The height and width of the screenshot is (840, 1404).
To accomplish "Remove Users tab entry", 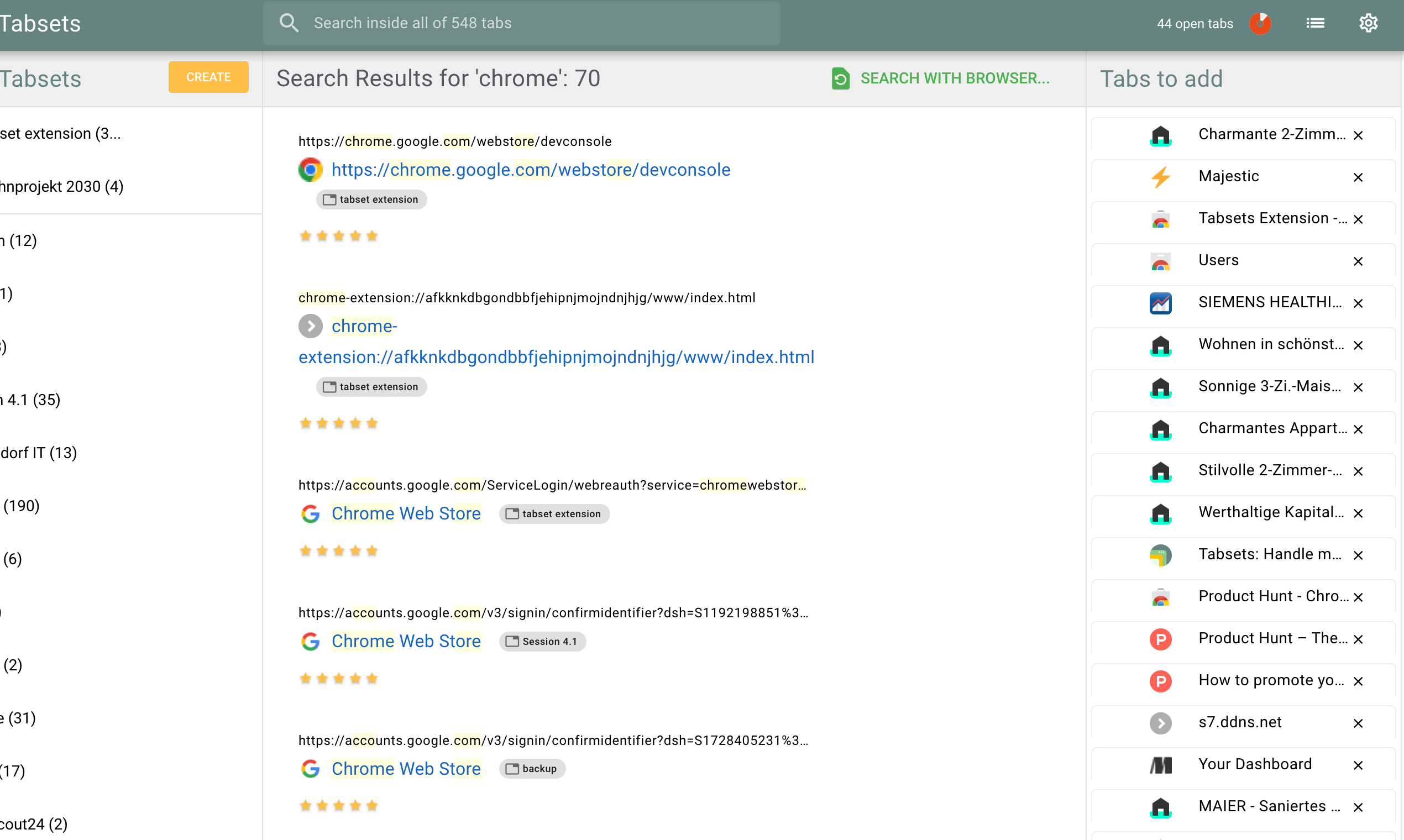I will point(1358,261).
